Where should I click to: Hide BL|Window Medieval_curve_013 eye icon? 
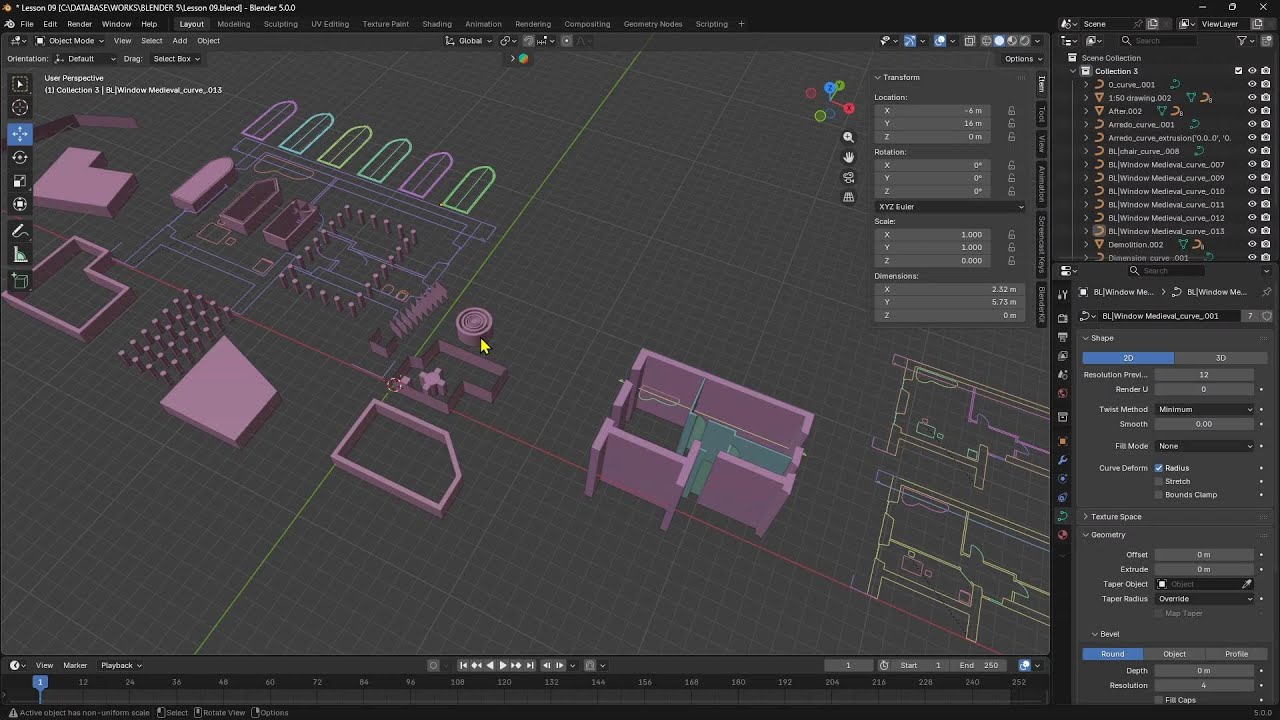(x=1252, y=231)
